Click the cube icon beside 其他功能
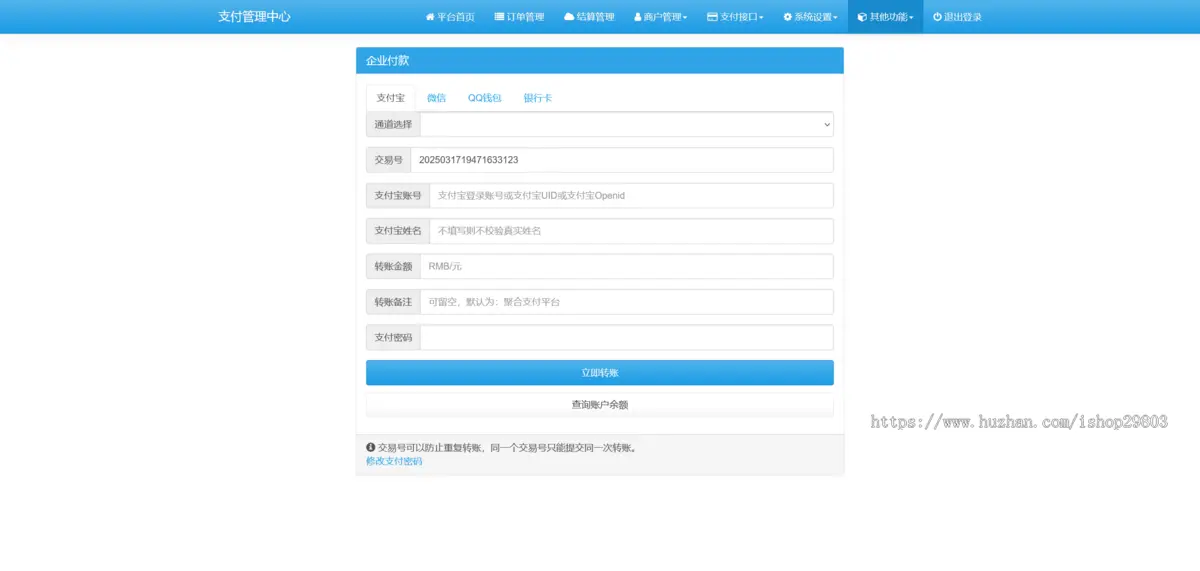Viewport: 1200px width, 571px height. (862, 17)
